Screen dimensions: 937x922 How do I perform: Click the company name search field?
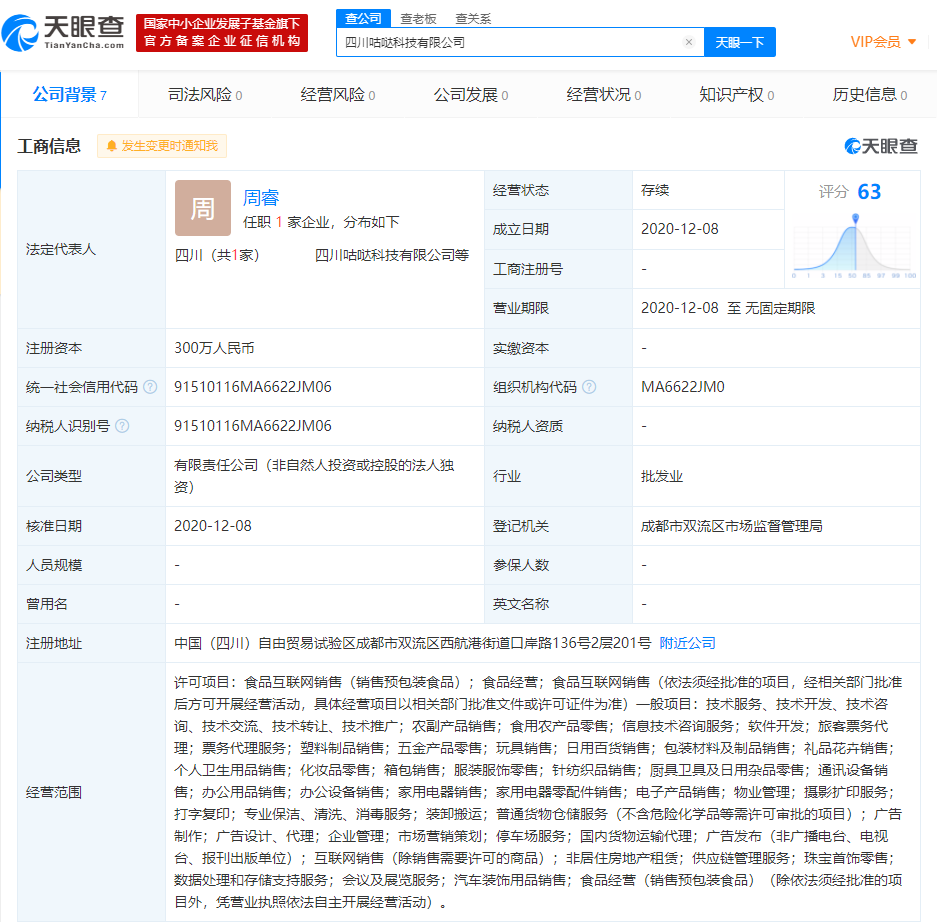510,42
